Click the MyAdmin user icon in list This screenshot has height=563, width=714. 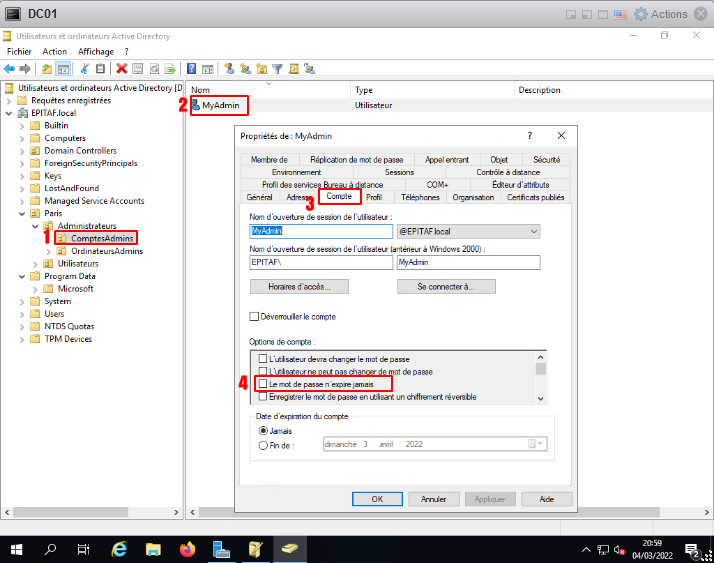click(196, 105)
